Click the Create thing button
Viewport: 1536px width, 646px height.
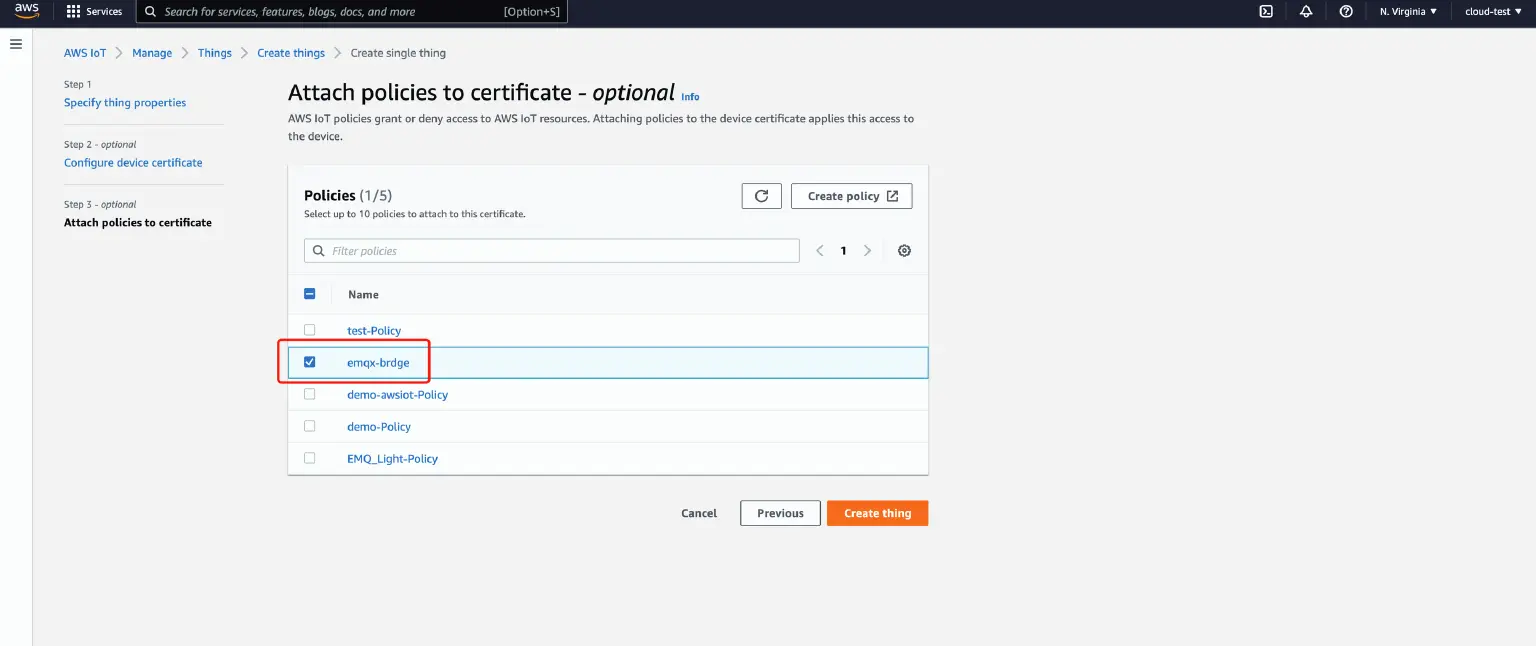tap(877, 512)
